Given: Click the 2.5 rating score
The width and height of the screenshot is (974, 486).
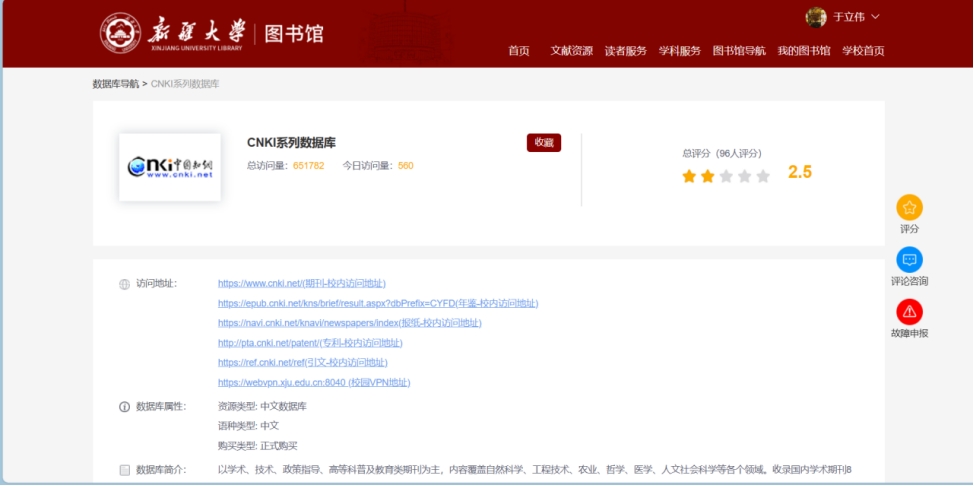Looking at the screenshot, I should tap(800, 172).
